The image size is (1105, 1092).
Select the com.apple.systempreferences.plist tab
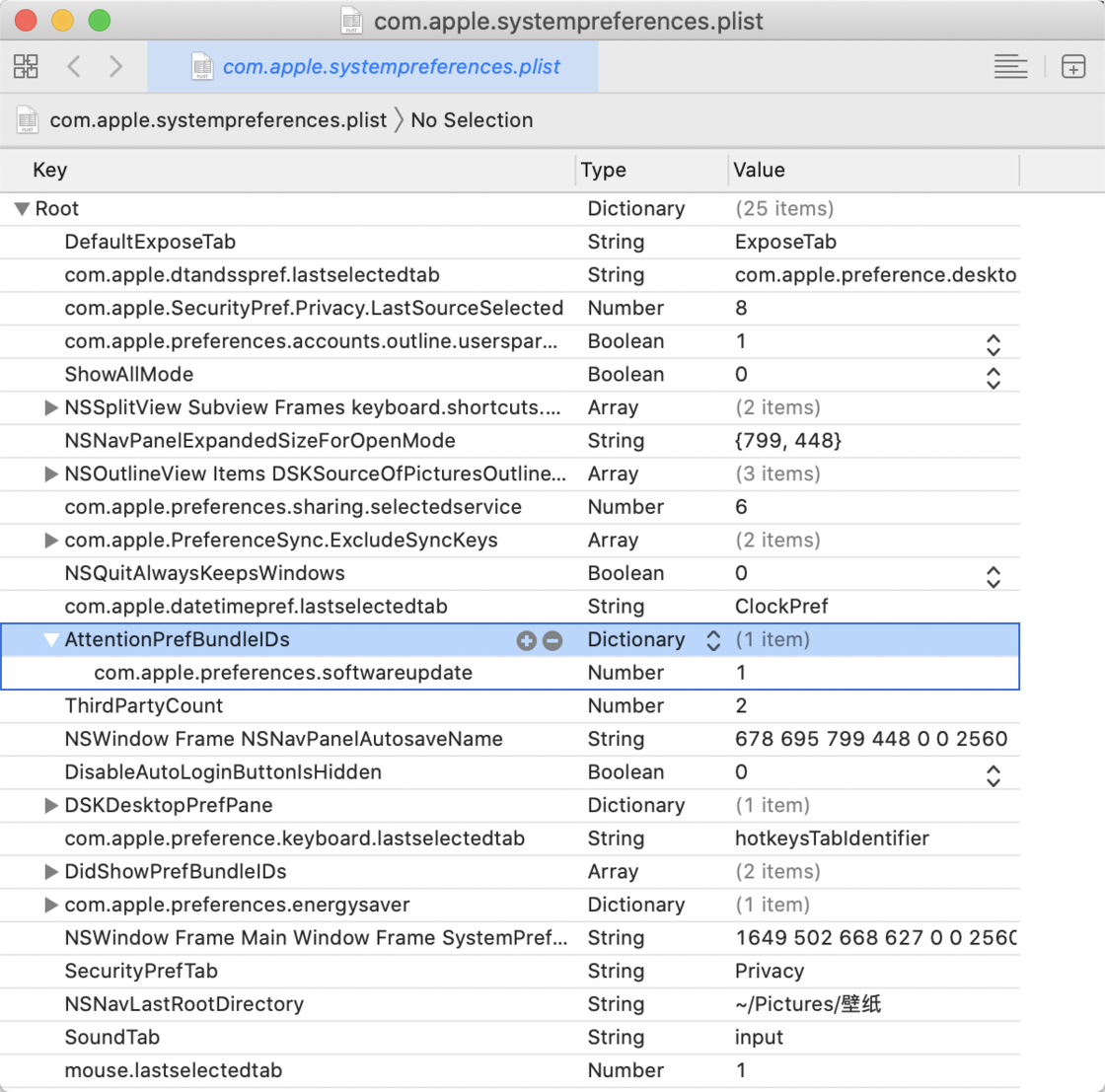pyautogui.click(x=373, y=67)
